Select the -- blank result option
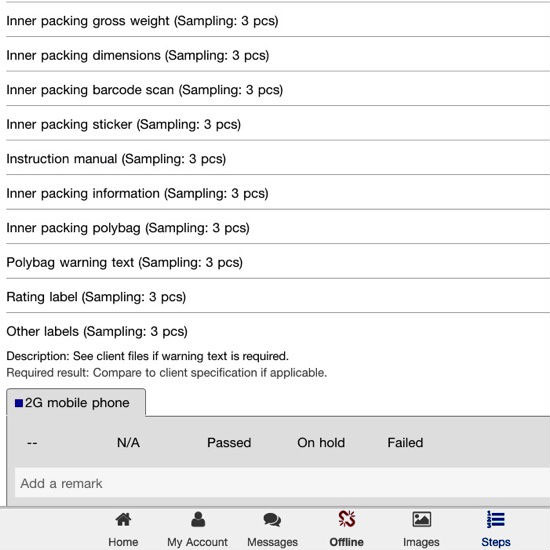 tap(32, 443)
